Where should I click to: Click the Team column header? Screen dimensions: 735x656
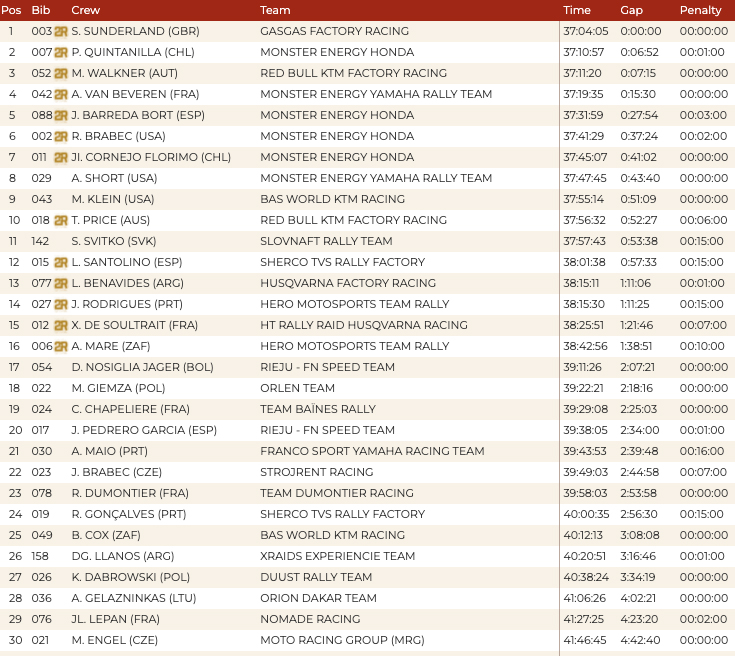(x=275, y=10)
